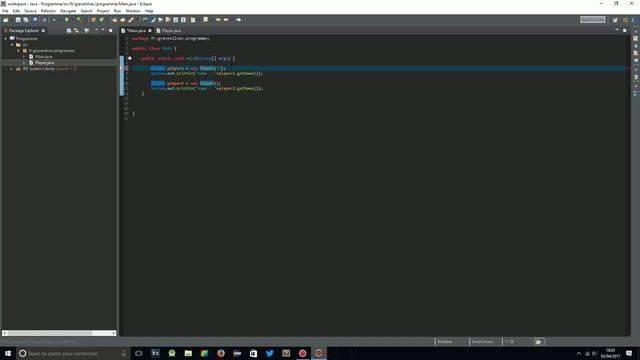Switch to the Player.java editor tab

pyautogui.click(x=169, y=31)
